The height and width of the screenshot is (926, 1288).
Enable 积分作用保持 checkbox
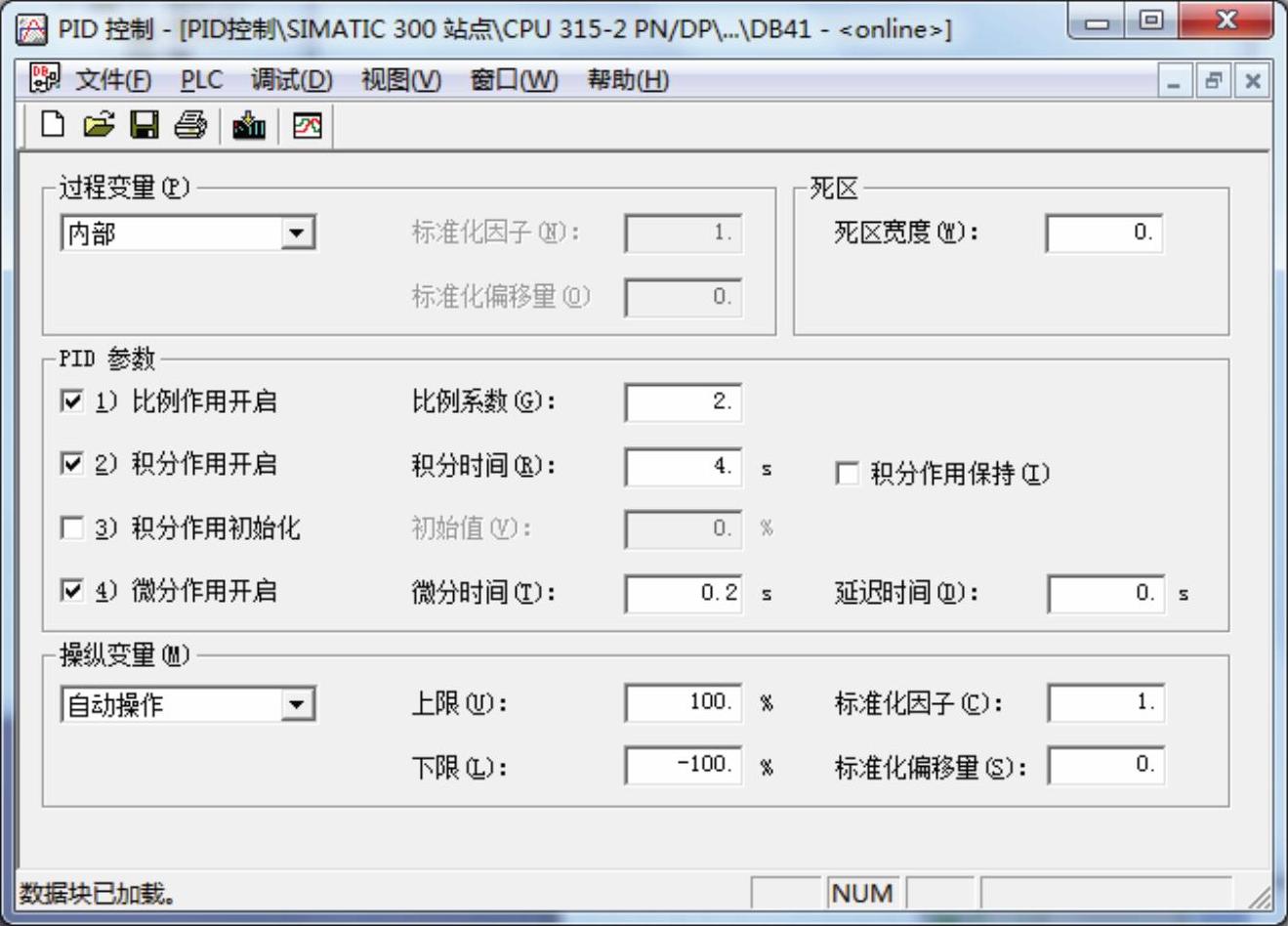click(847, 475)
